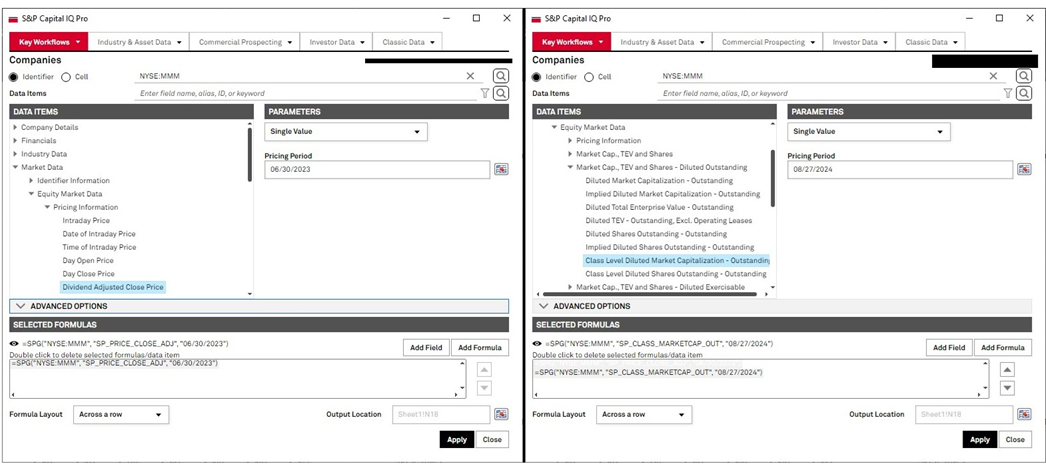
Task: Open Pricing Period calendar picker in left window
Action: [501, 169]
